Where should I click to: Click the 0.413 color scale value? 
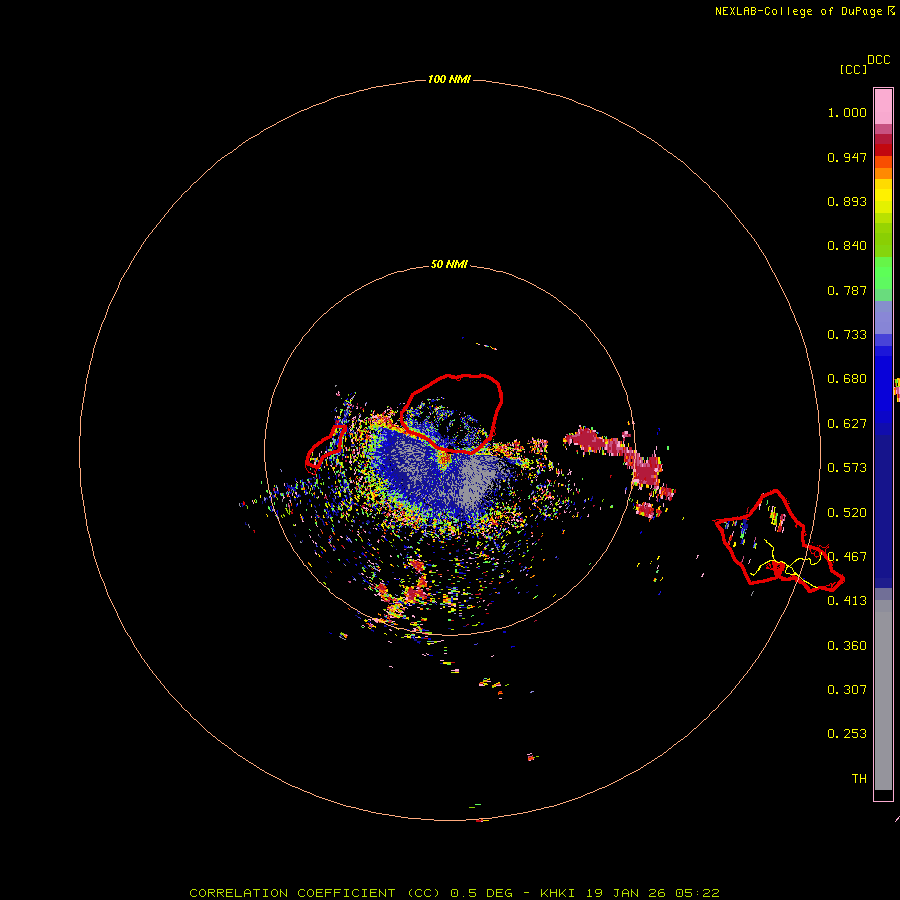[x=847, y=601]
